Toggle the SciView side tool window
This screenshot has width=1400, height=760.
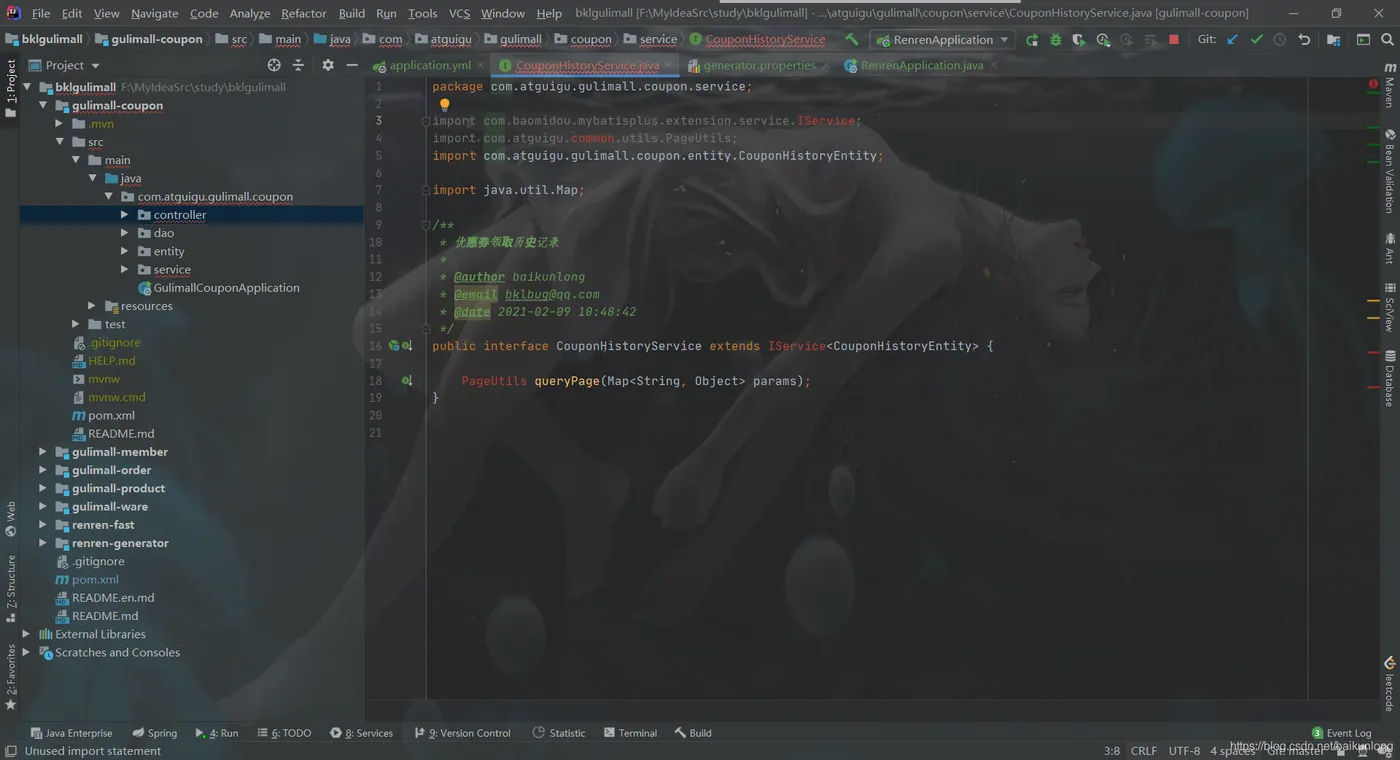1389,307
